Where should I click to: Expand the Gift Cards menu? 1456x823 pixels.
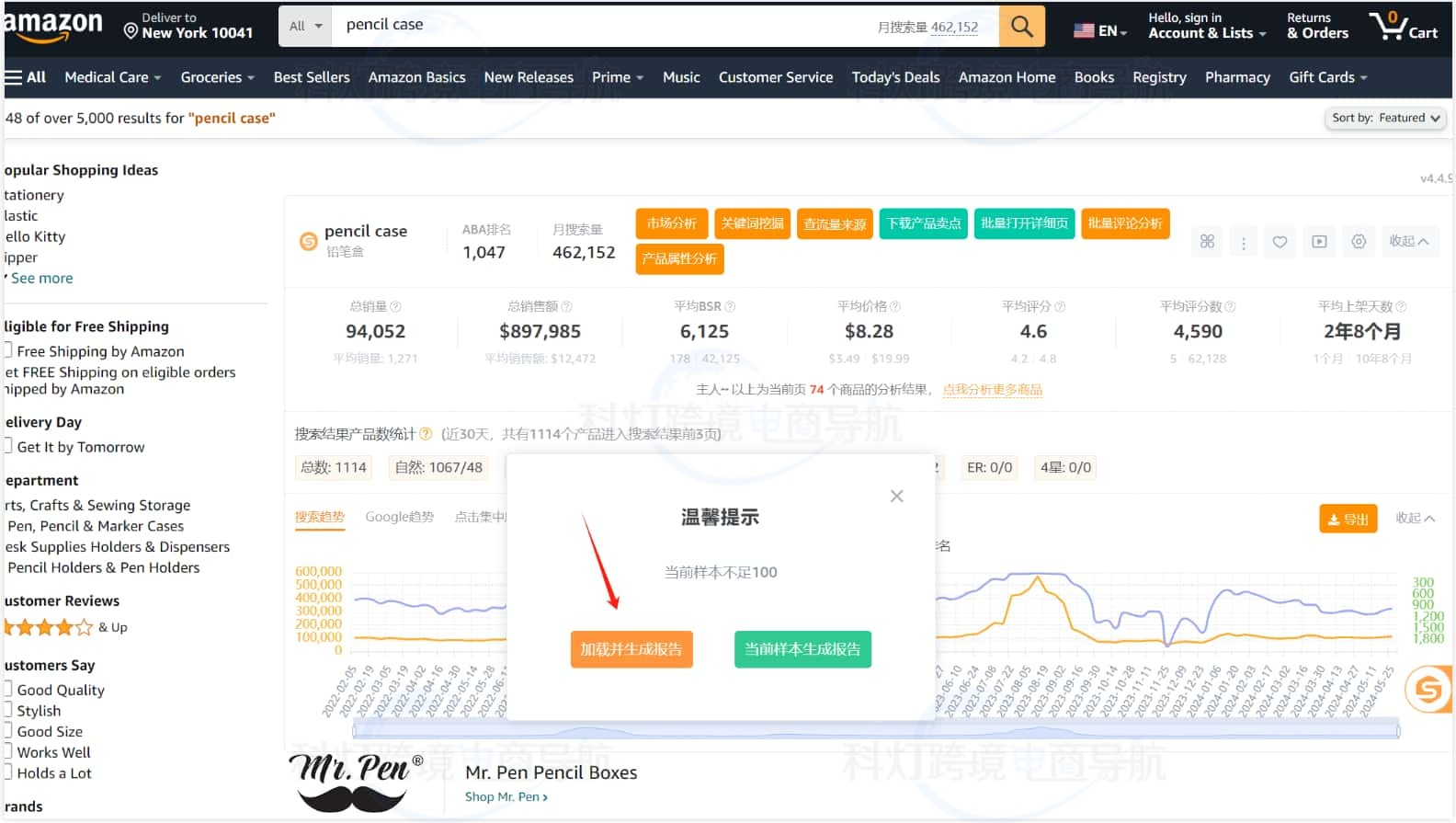[1328, 77]
